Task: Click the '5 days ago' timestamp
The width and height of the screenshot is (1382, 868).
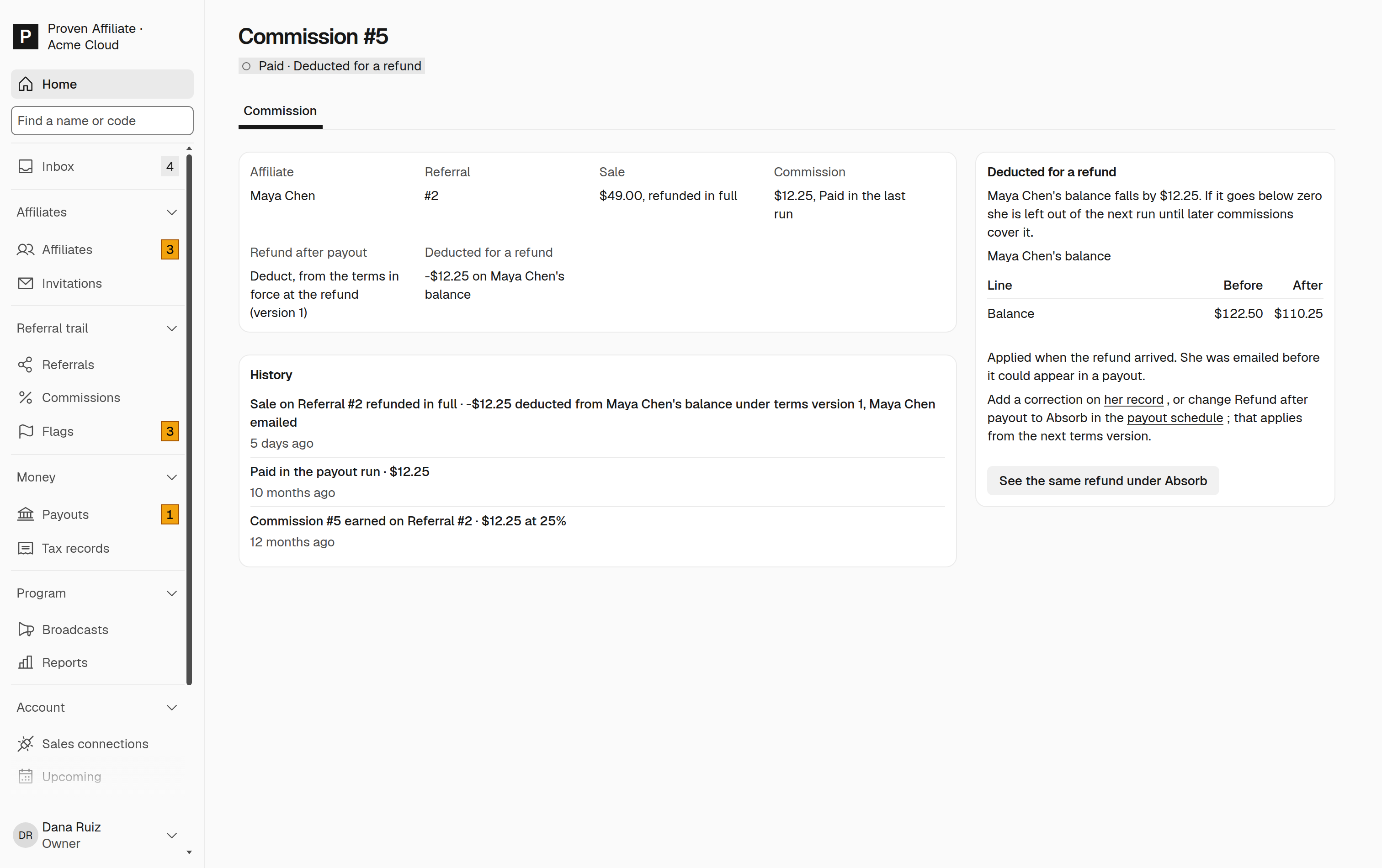Action: [x=282, y=444]
